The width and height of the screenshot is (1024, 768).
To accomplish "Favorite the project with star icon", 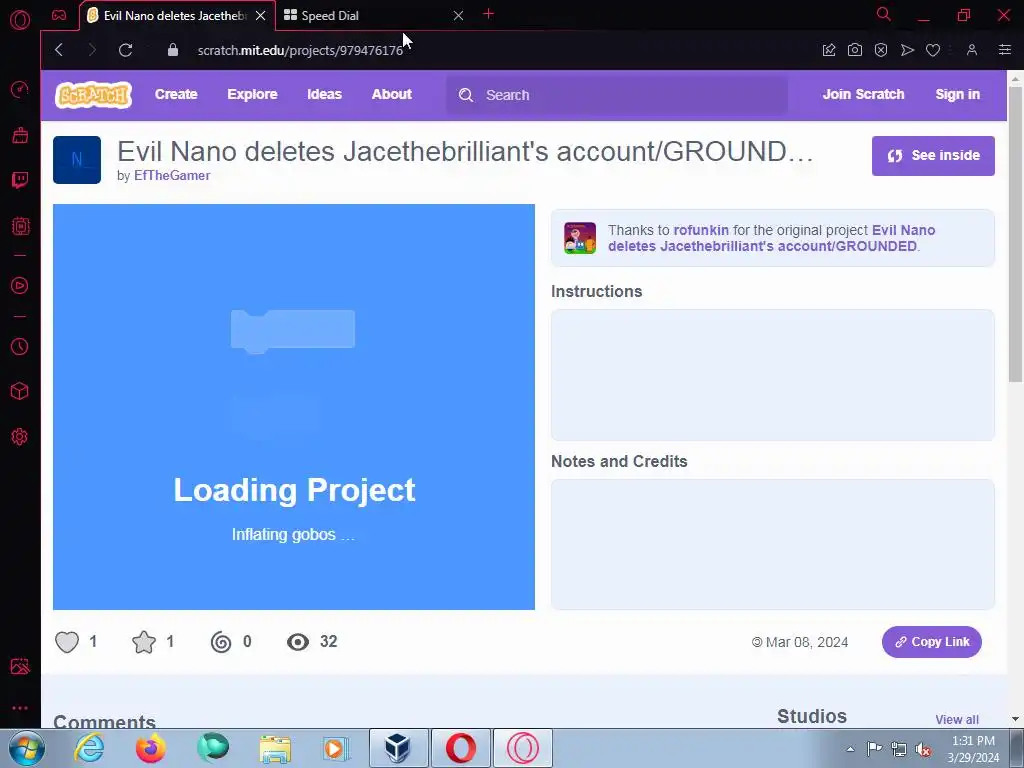I will (x=144, y=642).
